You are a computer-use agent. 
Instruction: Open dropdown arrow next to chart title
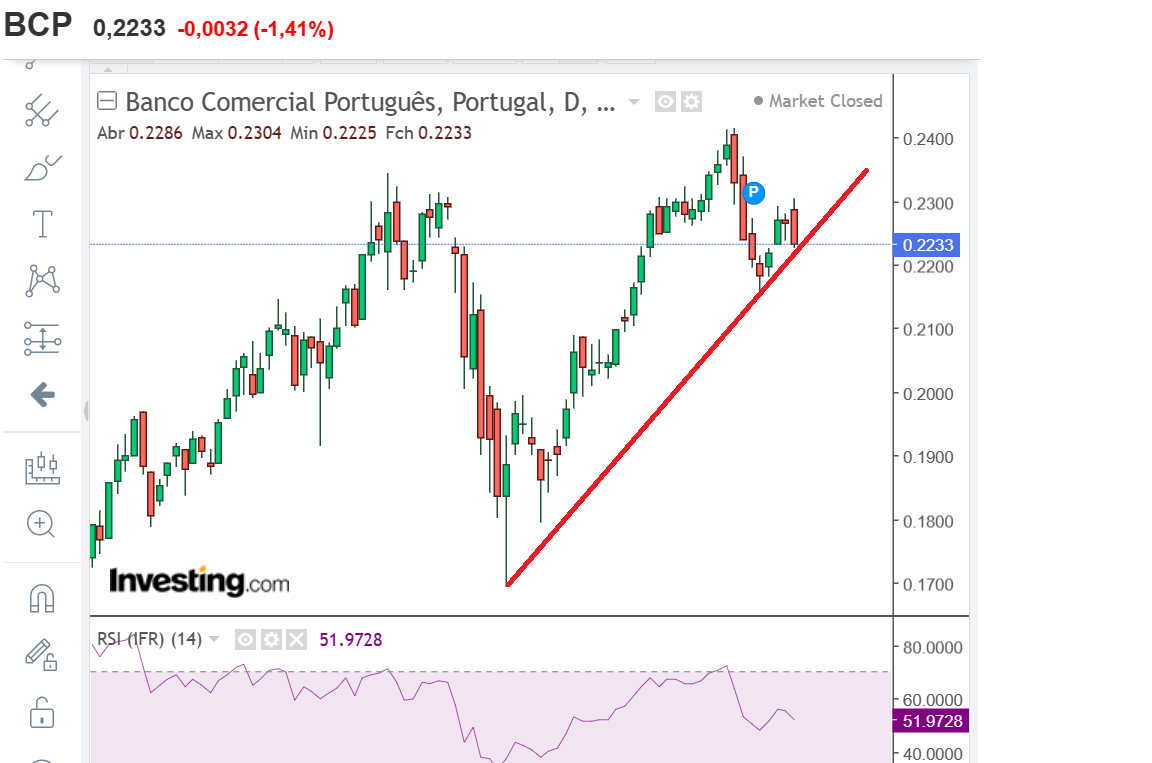tap(634, 101)
